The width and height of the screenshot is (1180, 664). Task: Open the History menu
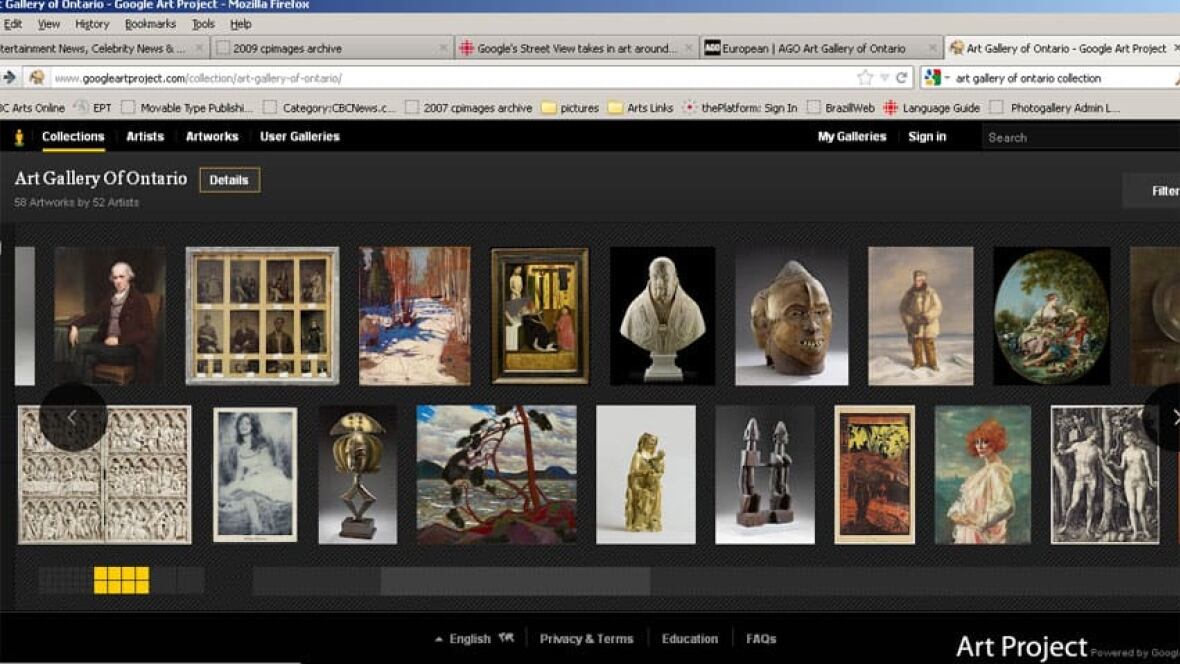tap(93, 24)
